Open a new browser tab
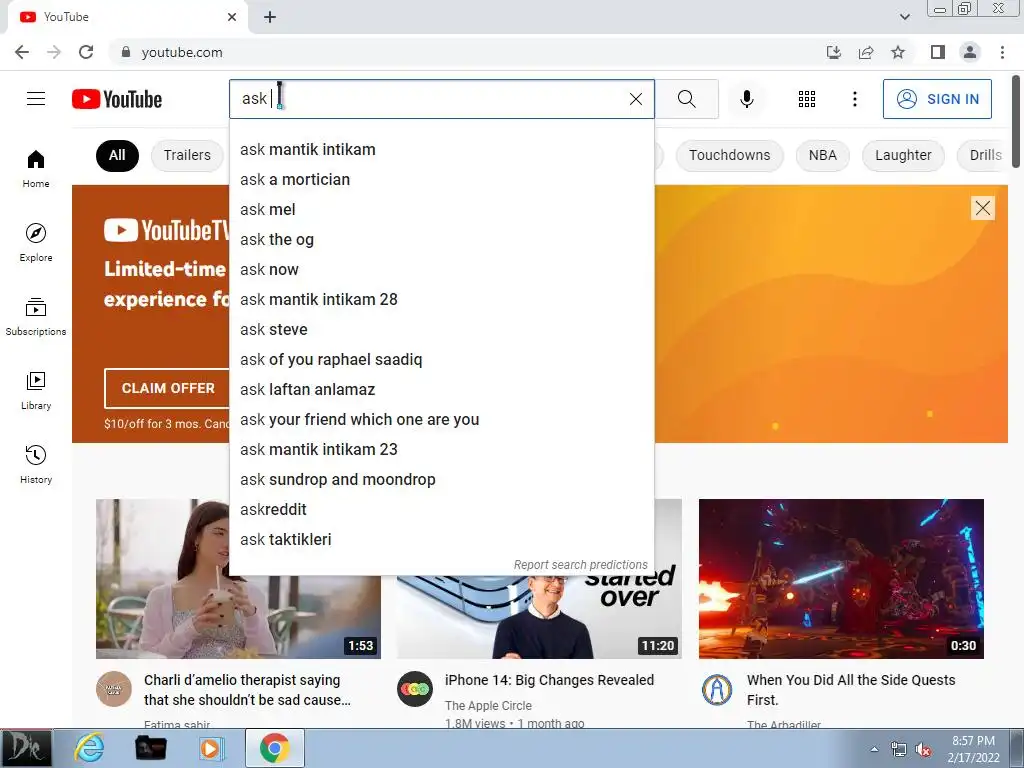Viewport: 1024px width, 768px height. (270, 17)
